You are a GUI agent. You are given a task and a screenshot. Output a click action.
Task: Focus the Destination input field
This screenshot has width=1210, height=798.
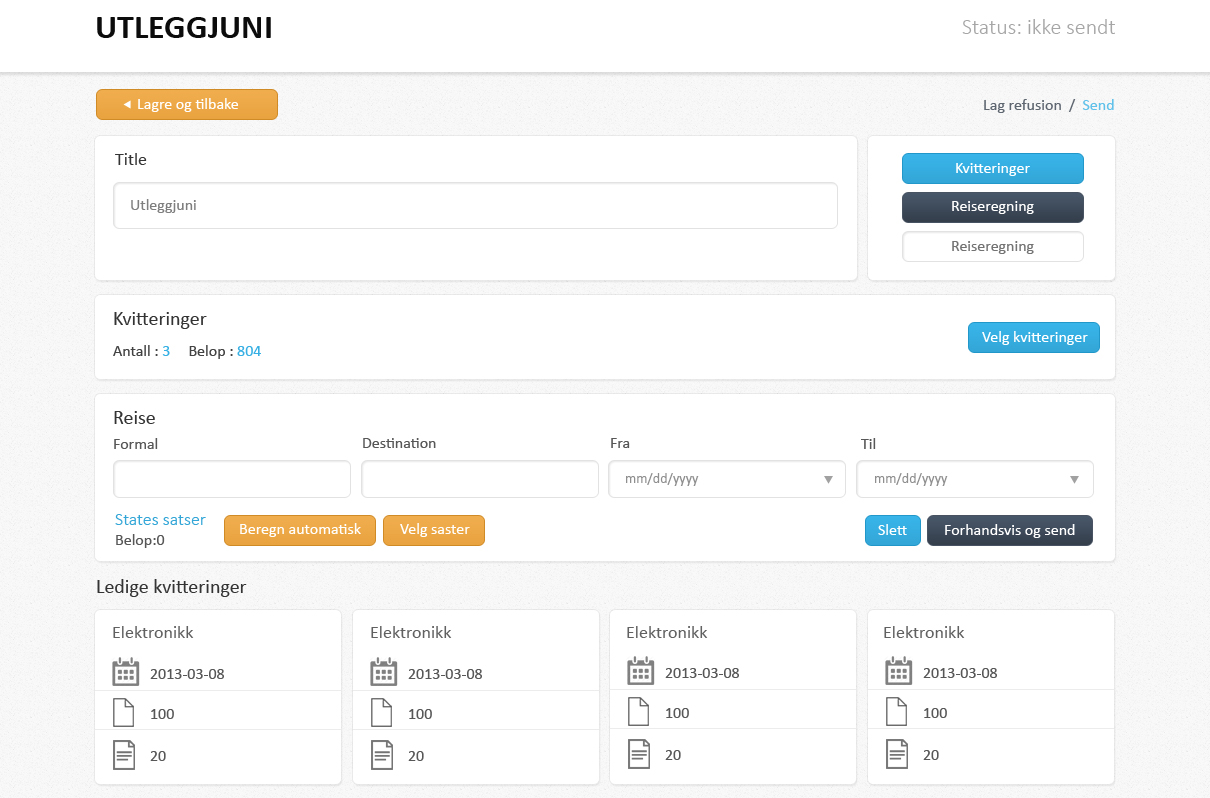[479, 479]
